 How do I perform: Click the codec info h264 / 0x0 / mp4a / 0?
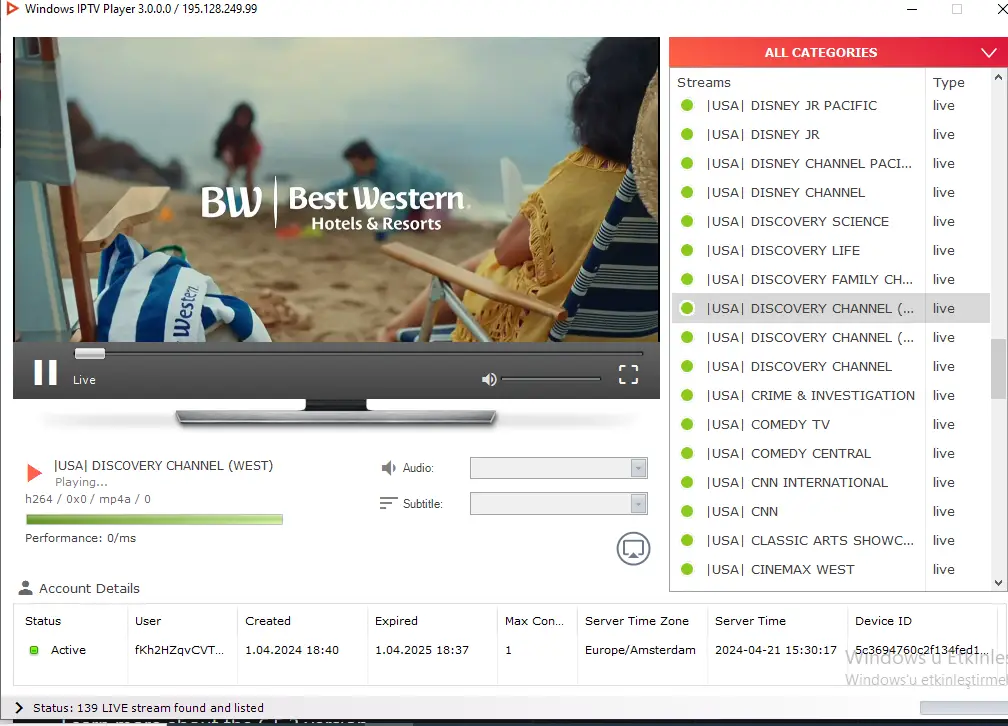point(88,499)
